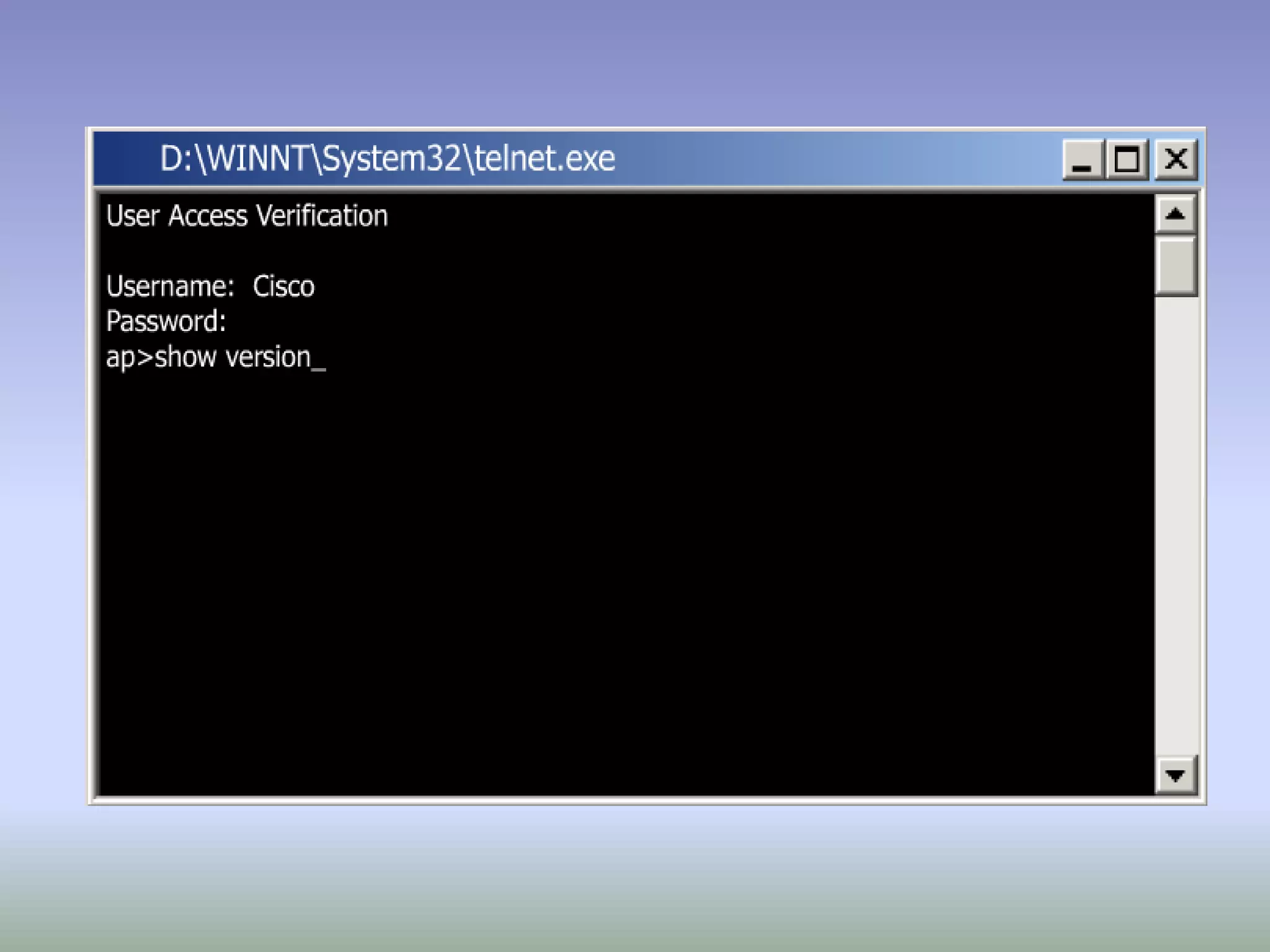Viewport: 1270px width, 952px height.
Task: Click the 'Username:' label in the terminal
Action: click(x=170, y=286)
